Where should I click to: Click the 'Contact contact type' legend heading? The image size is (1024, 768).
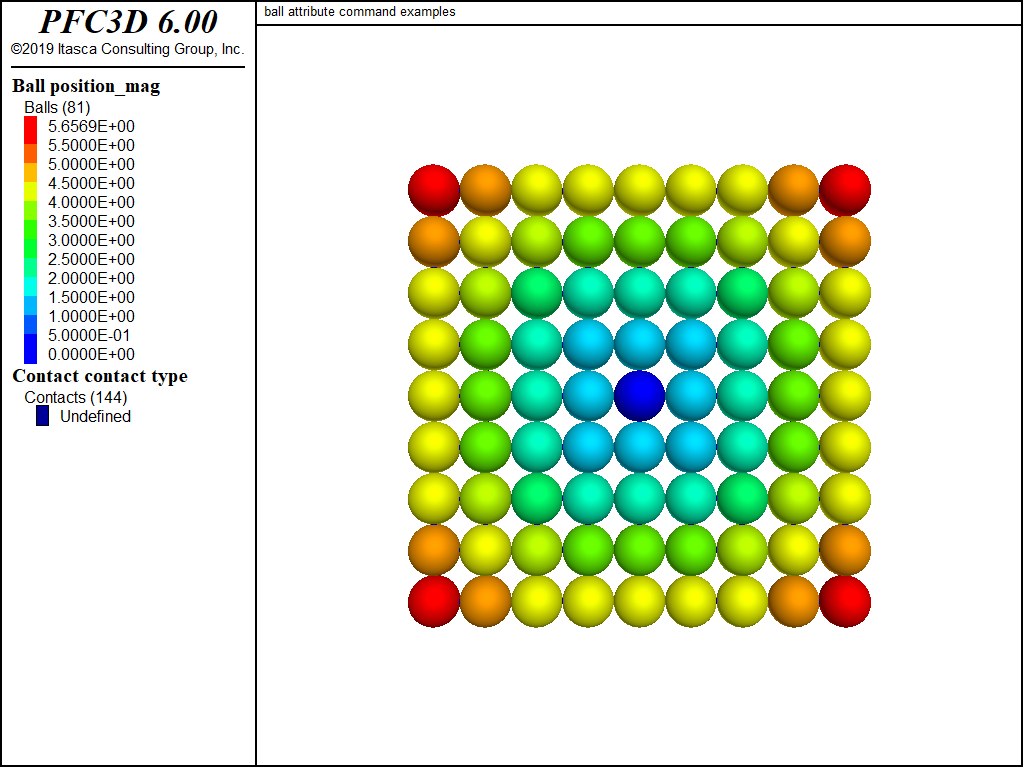(x=100, y=376)
